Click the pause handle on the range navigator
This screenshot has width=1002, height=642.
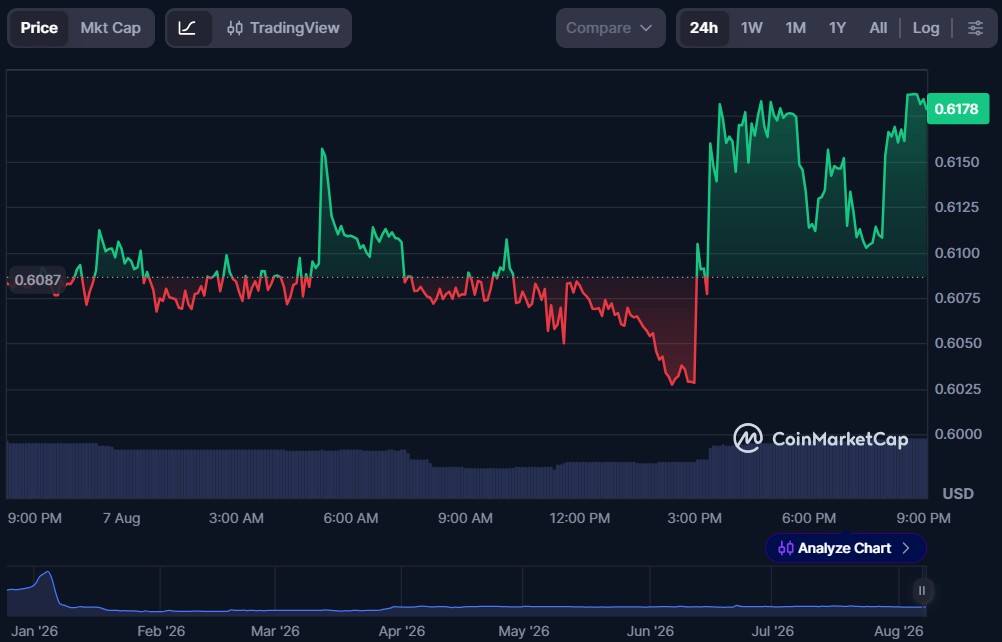coord(921,590)
